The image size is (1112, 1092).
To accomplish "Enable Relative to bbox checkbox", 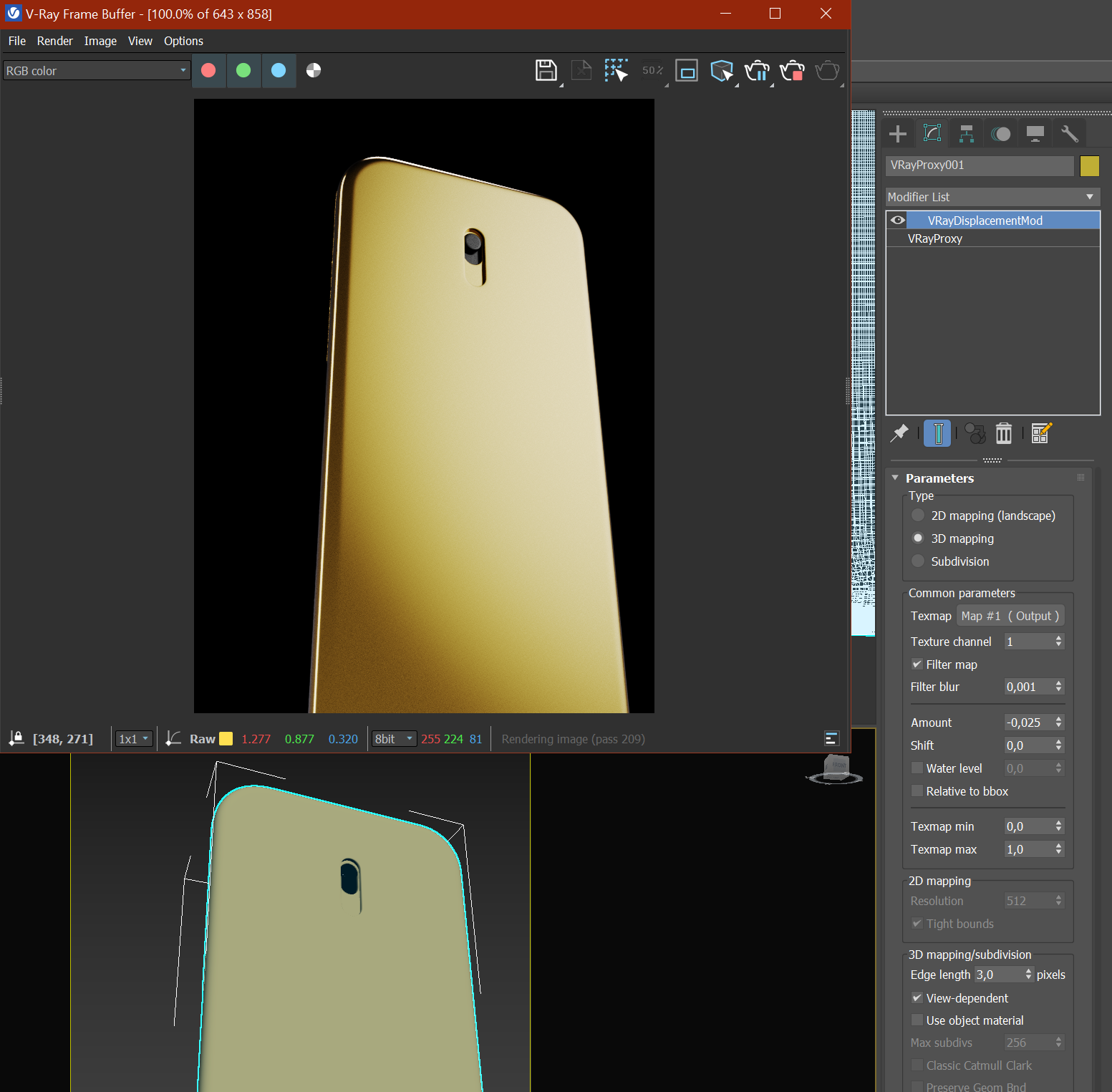I will coord(917,791).
